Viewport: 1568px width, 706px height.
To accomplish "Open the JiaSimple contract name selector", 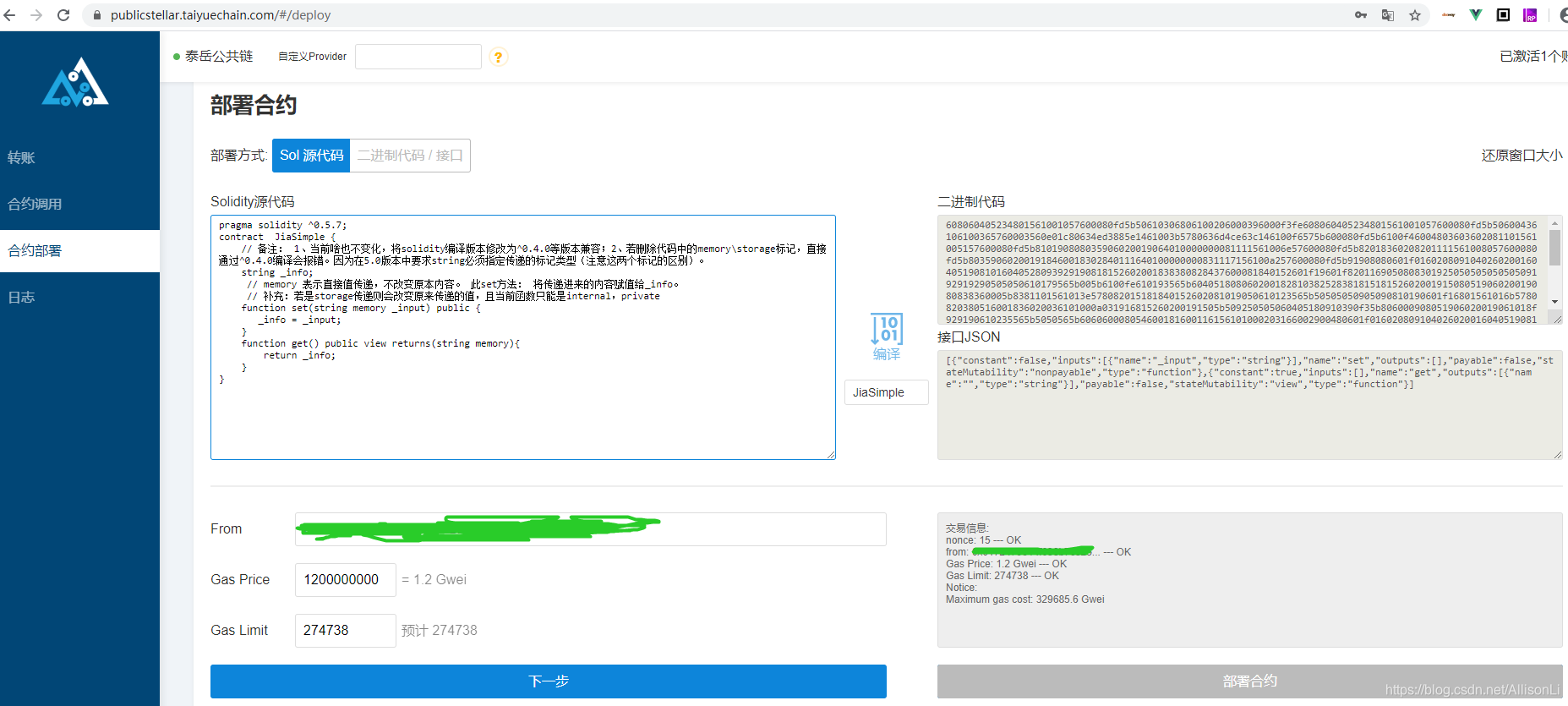I will [887, 392].
